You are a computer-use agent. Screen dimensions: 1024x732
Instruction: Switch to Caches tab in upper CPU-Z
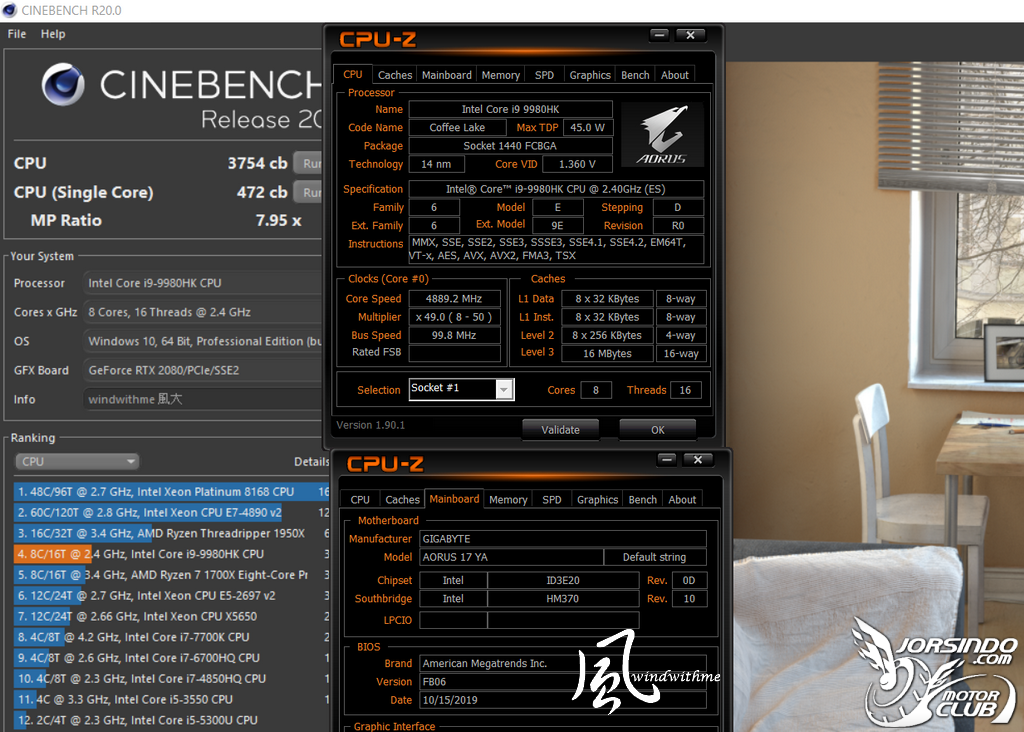pos(394,75)
